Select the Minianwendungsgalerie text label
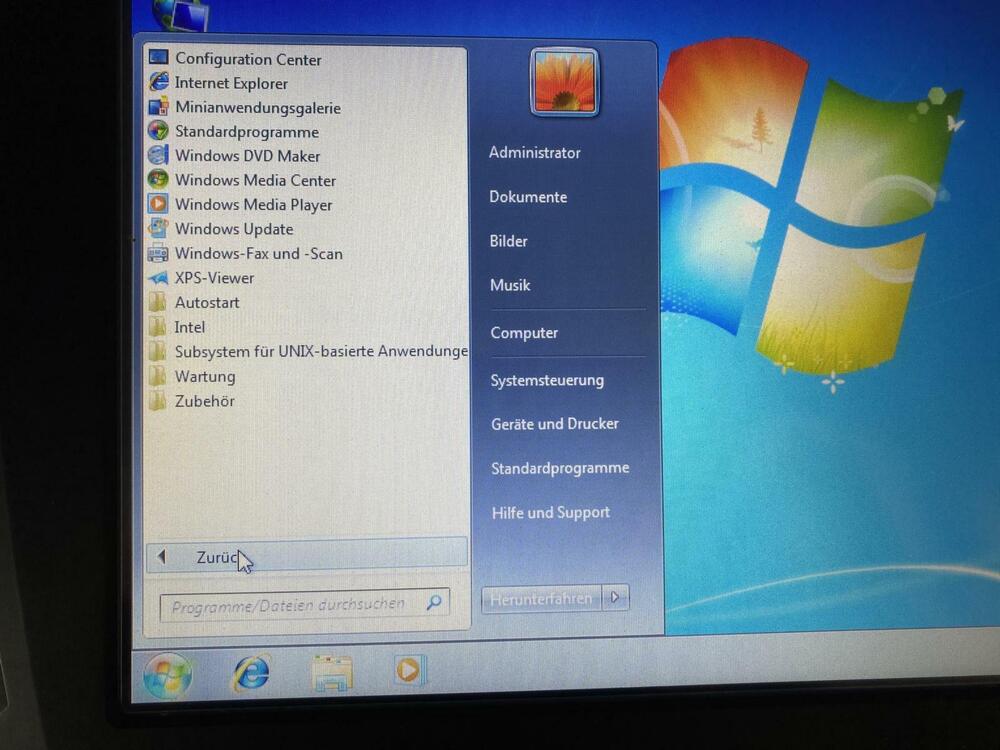This screenshot has width=1000, height=750. pos(258,108)
